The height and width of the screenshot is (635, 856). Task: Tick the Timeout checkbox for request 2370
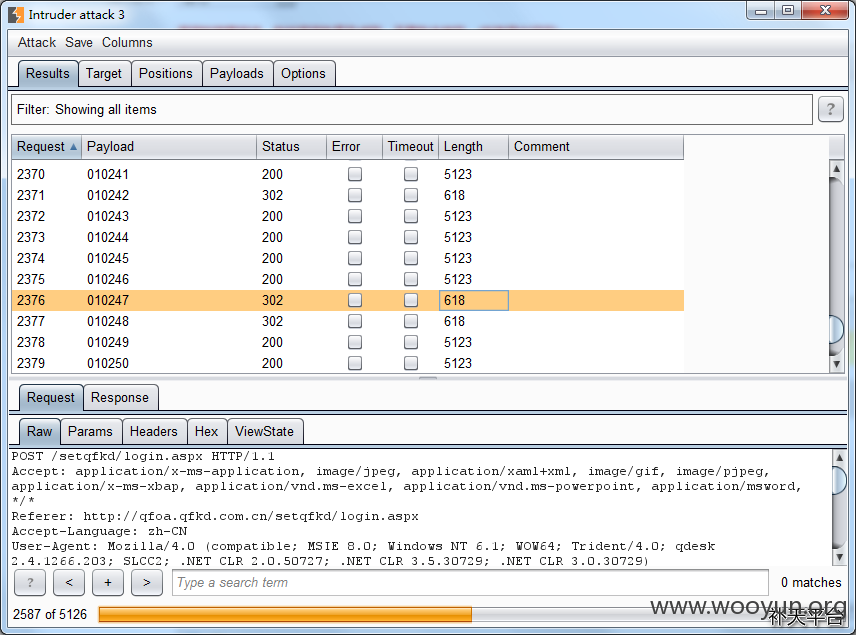pos(411,174)
